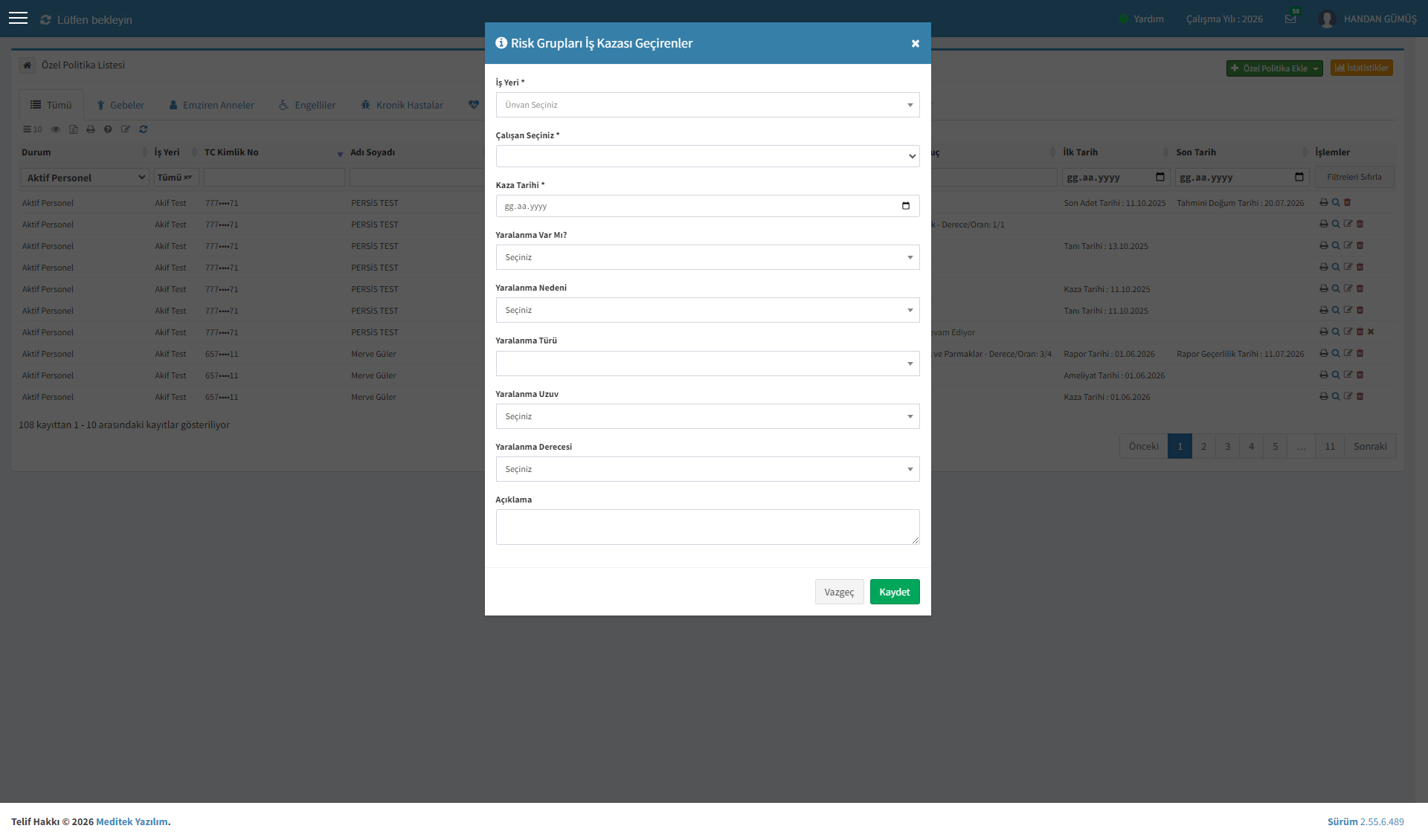Click the home icon beside Özel Politika Listesi
1428x840 pixels.
(27, 65)
